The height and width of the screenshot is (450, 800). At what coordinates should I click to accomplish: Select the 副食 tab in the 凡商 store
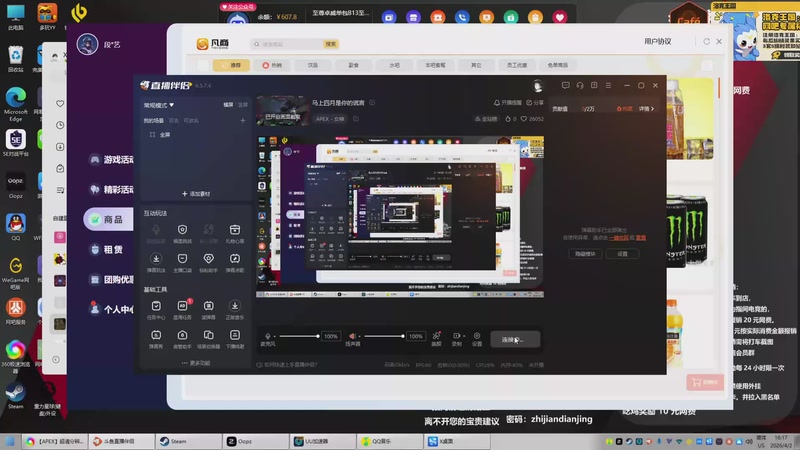coord(354,65)
